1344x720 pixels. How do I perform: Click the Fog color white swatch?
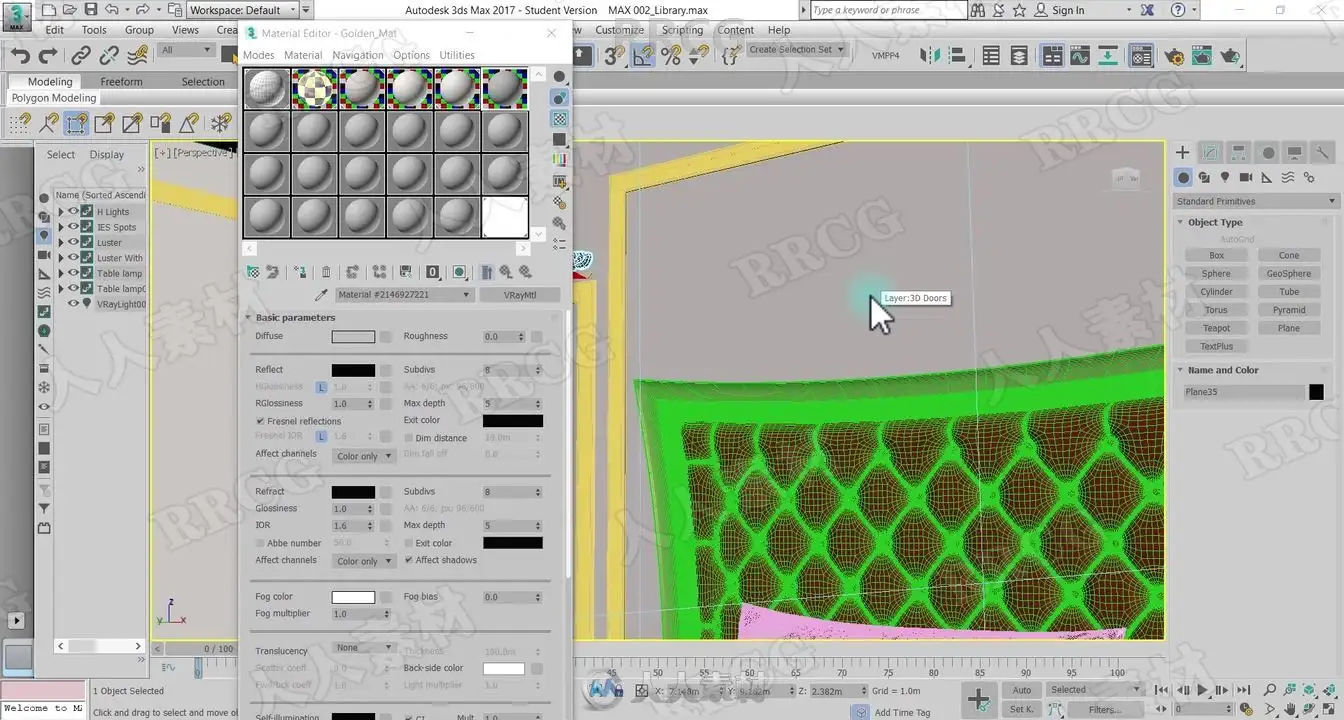(x=353, y=597)
